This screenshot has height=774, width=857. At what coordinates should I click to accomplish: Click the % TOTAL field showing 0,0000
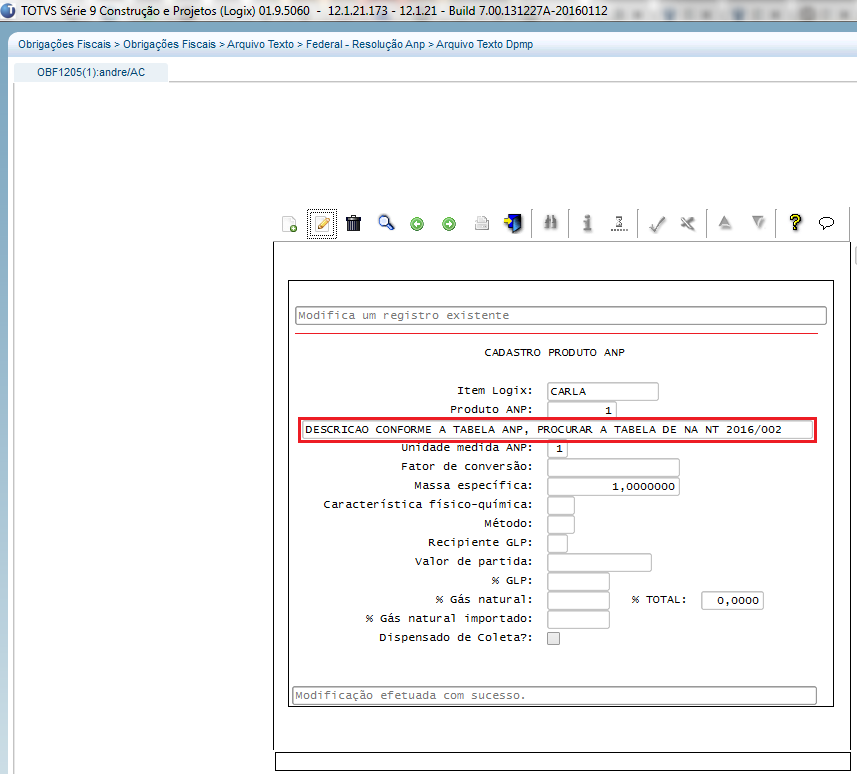pyautogui.click(x=732, y=600)
